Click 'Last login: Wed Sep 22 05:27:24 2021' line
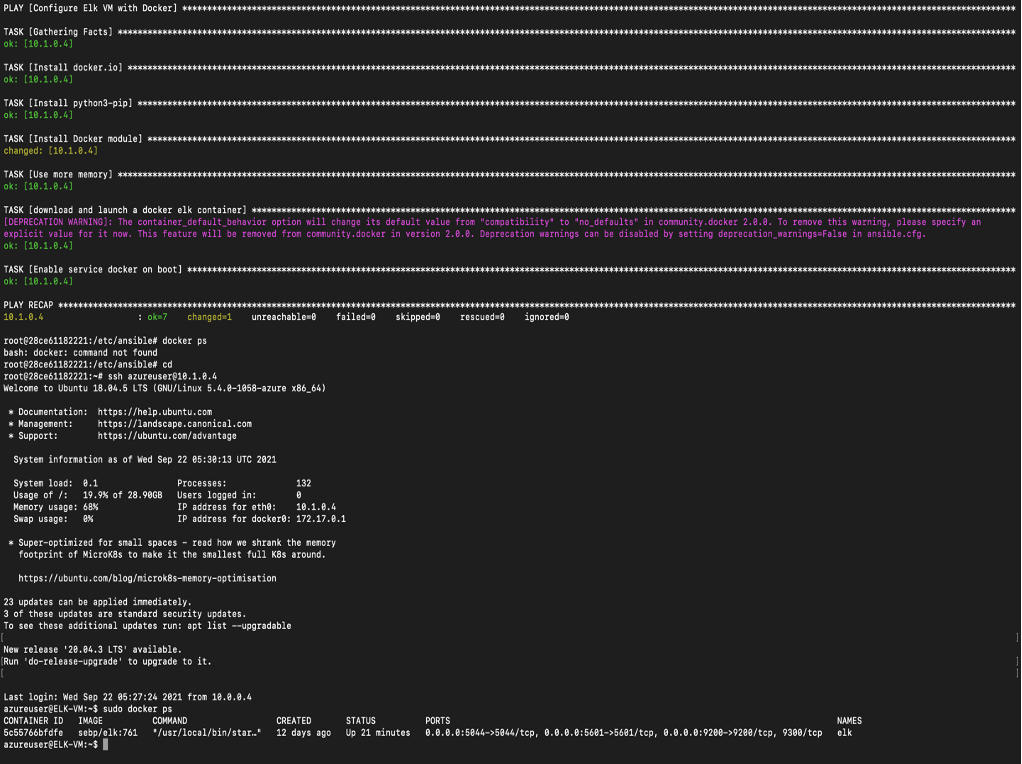Image resolution: width=1022 pixels, height=764 pixels. coord(127,698)
